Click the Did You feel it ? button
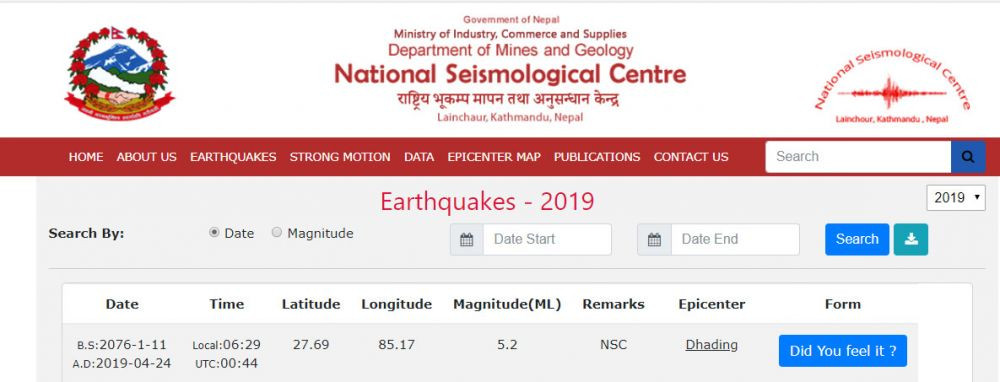1000x382 pixels. click(x=842, y=351)
